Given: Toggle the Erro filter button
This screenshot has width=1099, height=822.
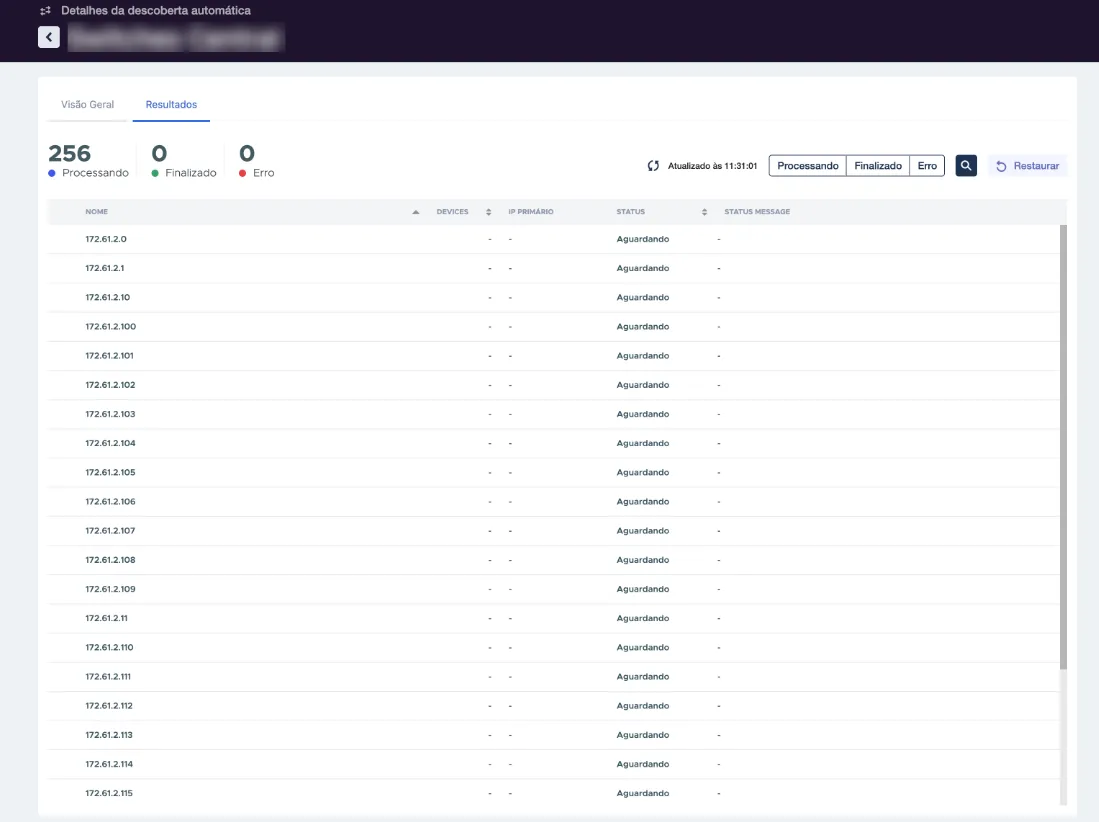Looking at the screenshot, I should pos(927,166).
